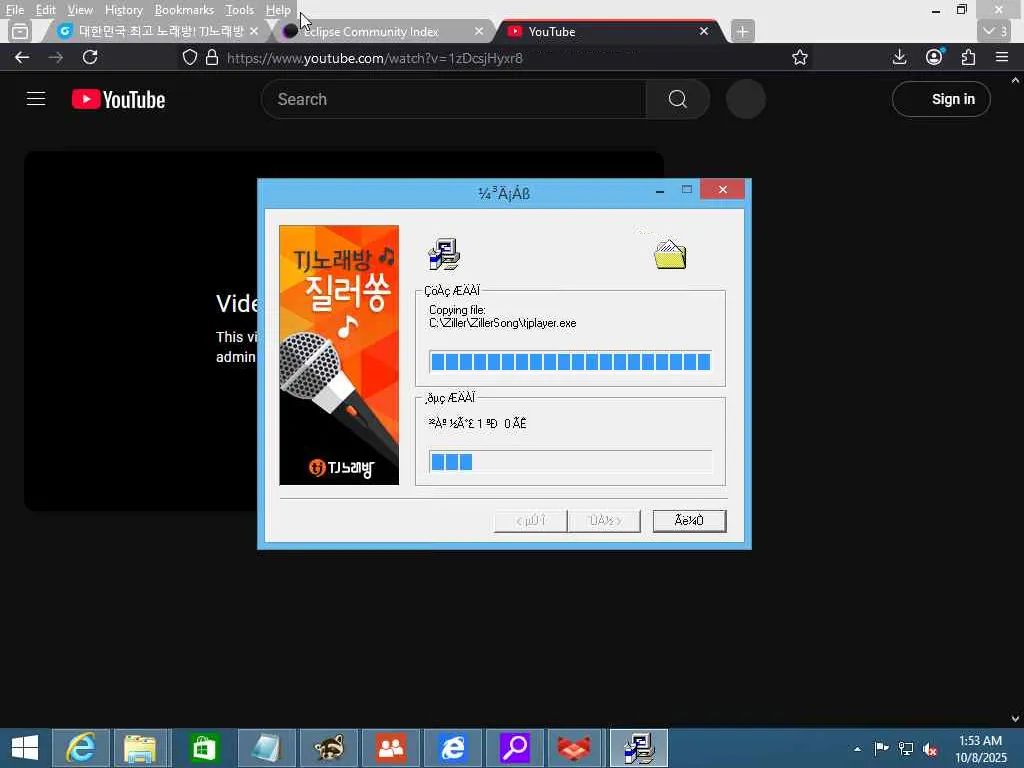Reload the current page
Viewport: 1024px width, 768px height.
(90, 57)
